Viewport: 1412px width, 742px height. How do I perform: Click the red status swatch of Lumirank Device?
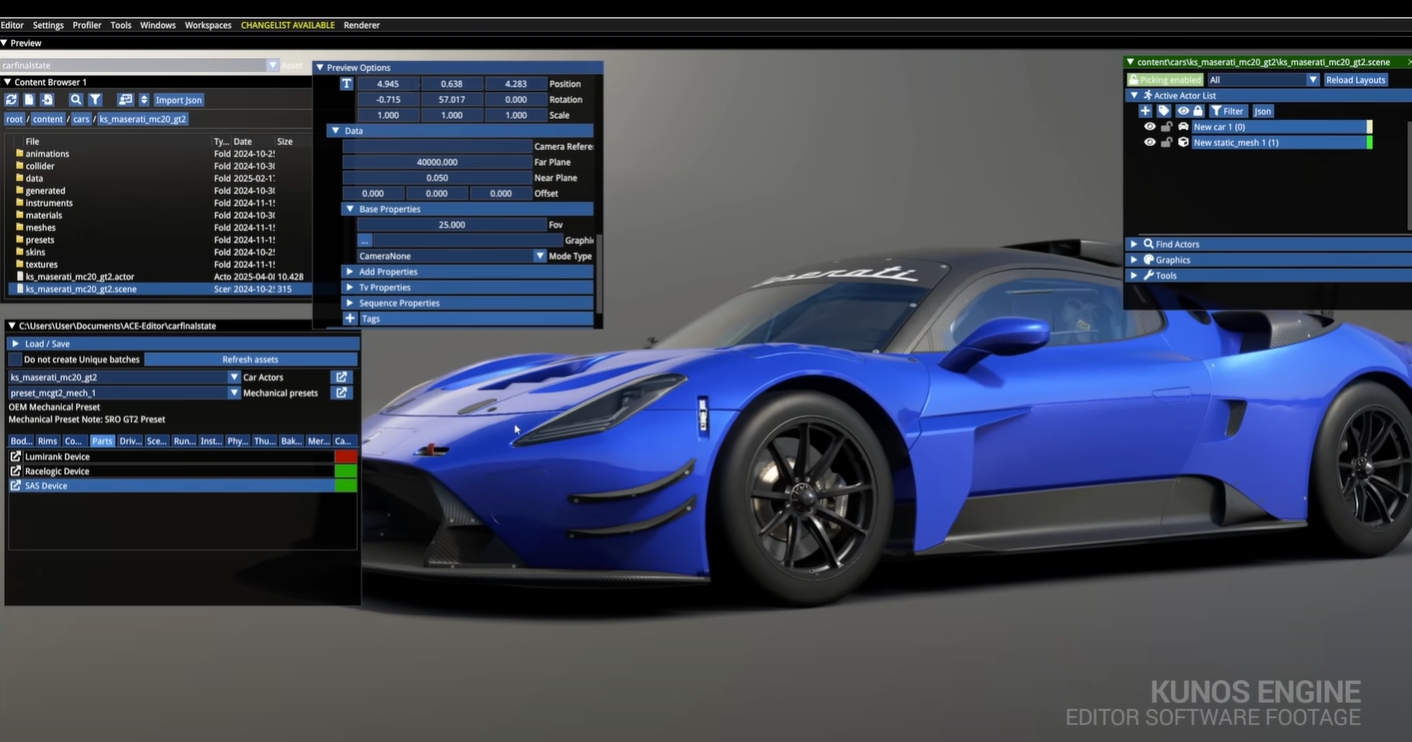[345, 456]
